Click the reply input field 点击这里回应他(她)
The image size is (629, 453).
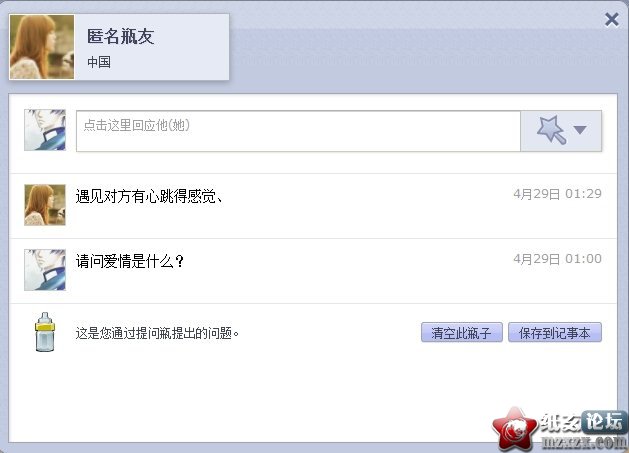(298, 131)
